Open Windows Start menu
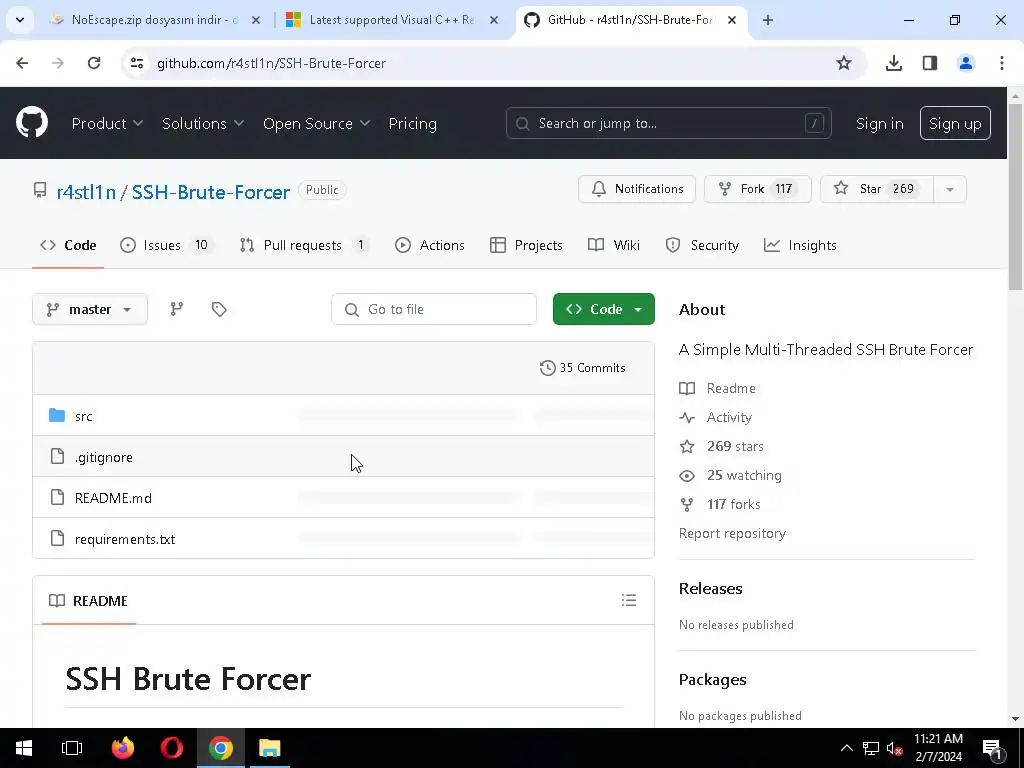 click(x=24, y=748)
